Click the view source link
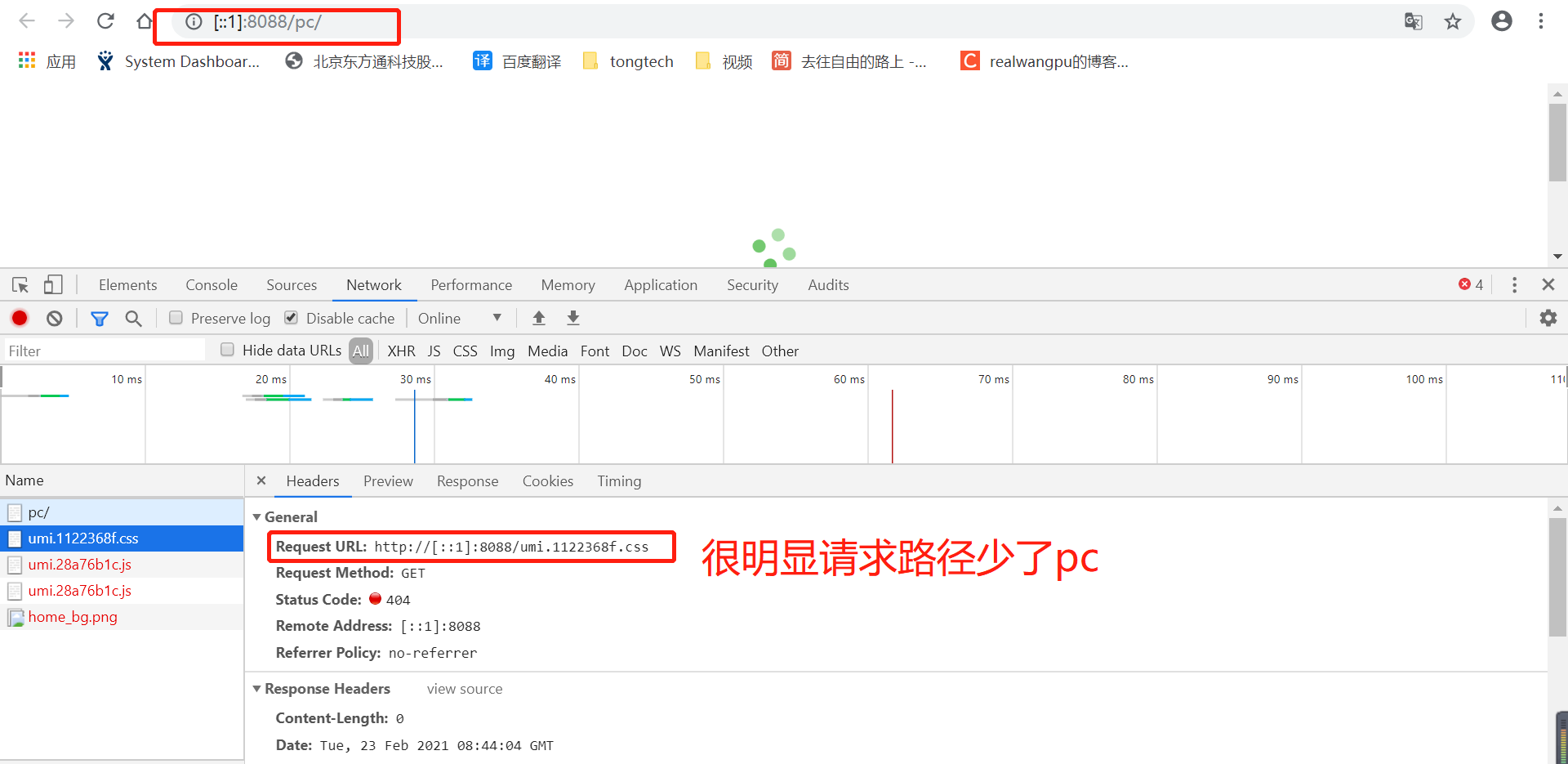Screen dimensions: 1568x764 (464, 689)
